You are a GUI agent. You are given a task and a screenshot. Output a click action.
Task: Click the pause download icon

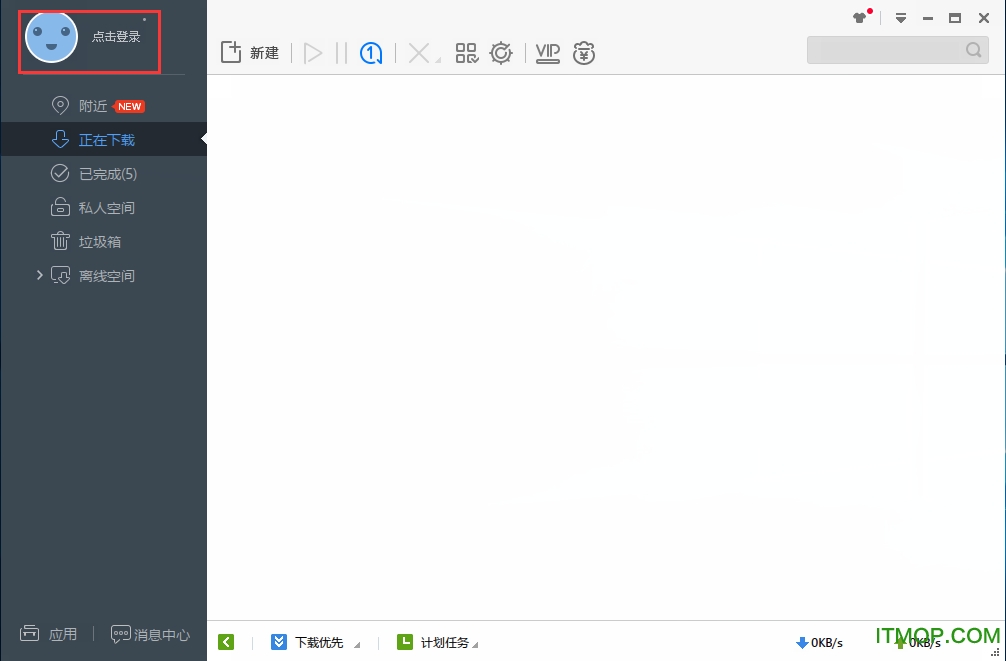341,53
